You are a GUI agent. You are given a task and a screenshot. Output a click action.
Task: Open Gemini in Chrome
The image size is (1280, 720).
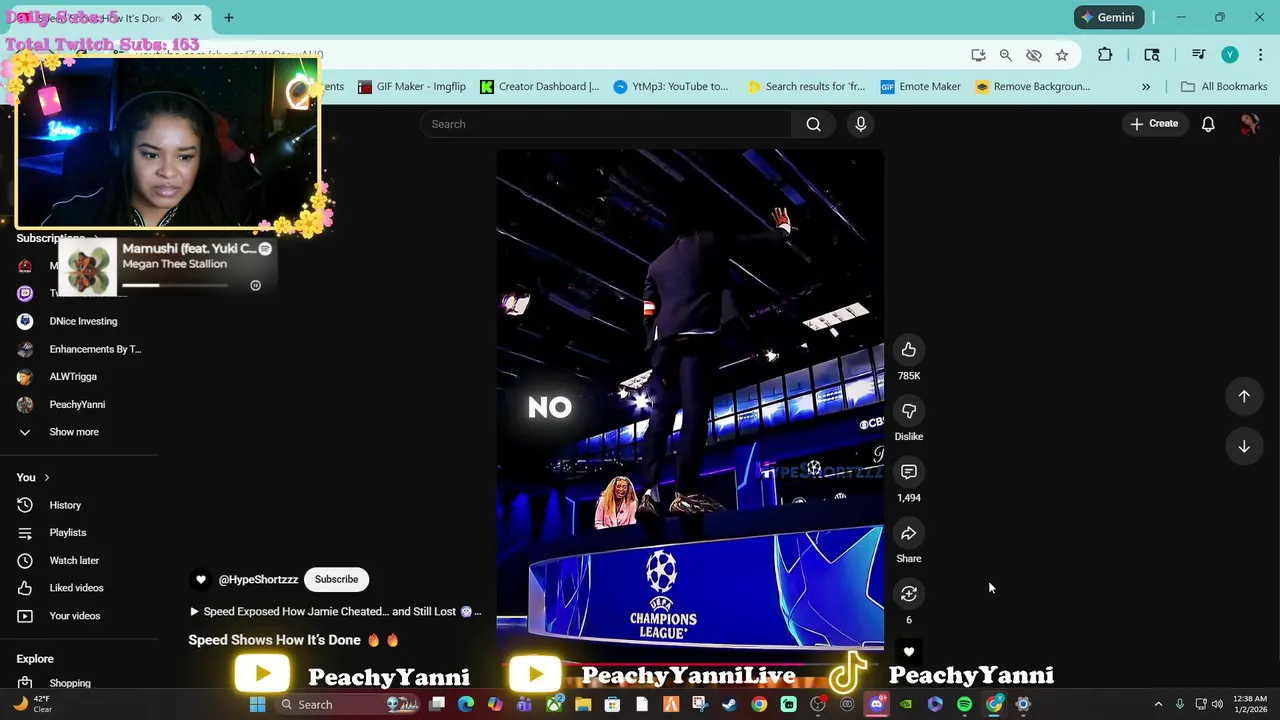point(1108,17)
